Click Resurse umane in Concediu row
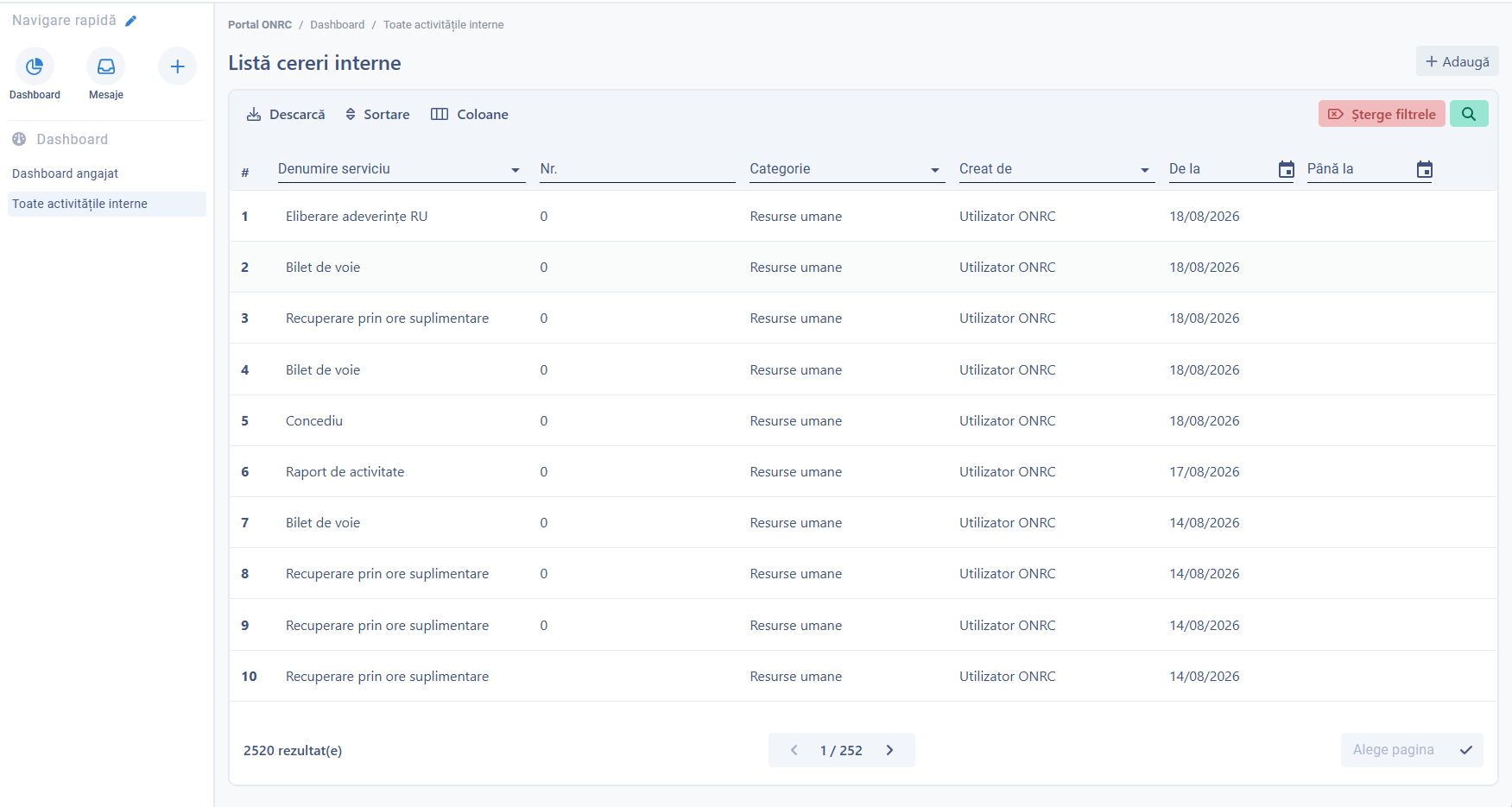The height and width of the screenshot is (807, 1512). 796,421
